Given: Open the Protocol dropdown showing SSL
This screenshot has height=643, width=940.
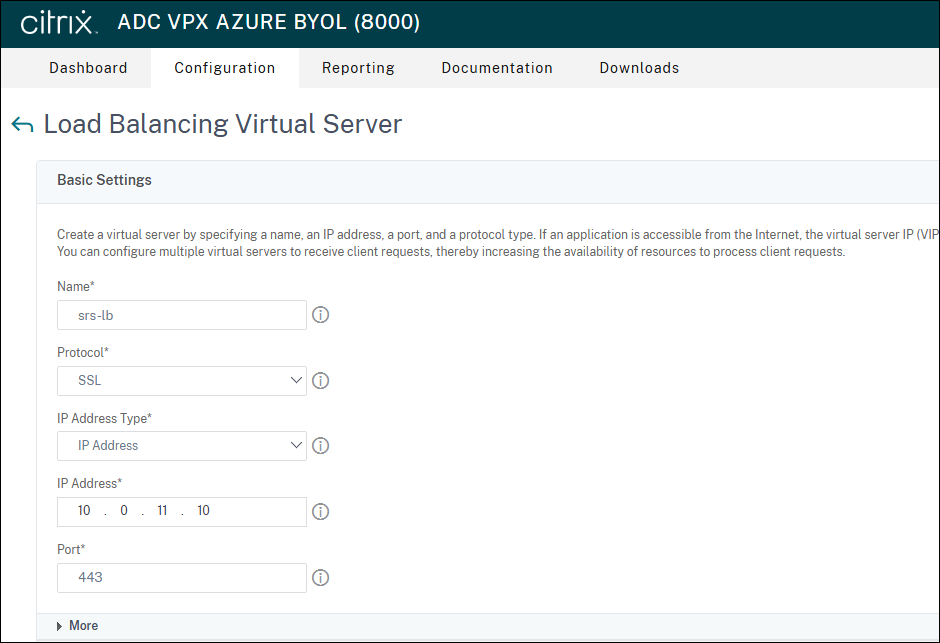Looking at the screenshot, I should [x=182, y=381].
